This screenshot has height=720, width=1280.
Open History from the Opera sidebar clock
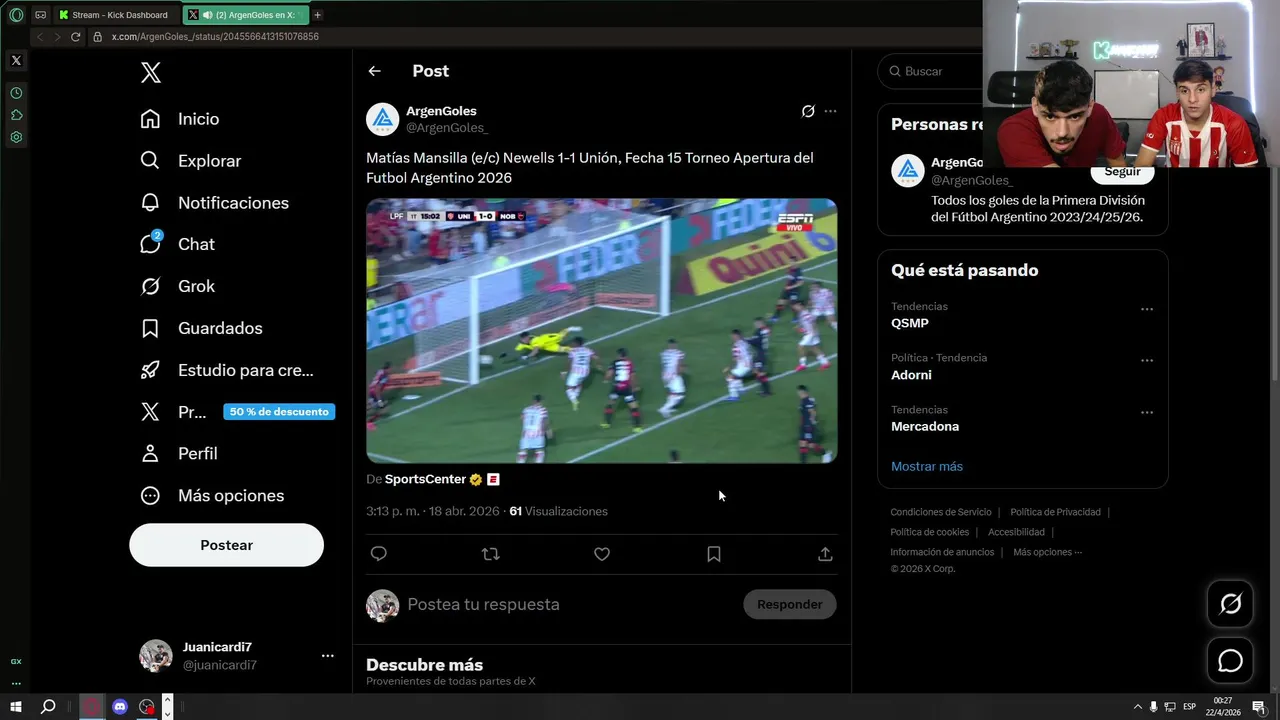16,93
